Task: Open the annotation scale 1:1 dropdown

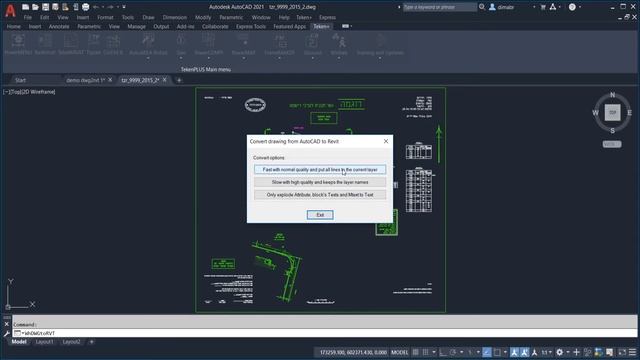Action: (547, 352)
